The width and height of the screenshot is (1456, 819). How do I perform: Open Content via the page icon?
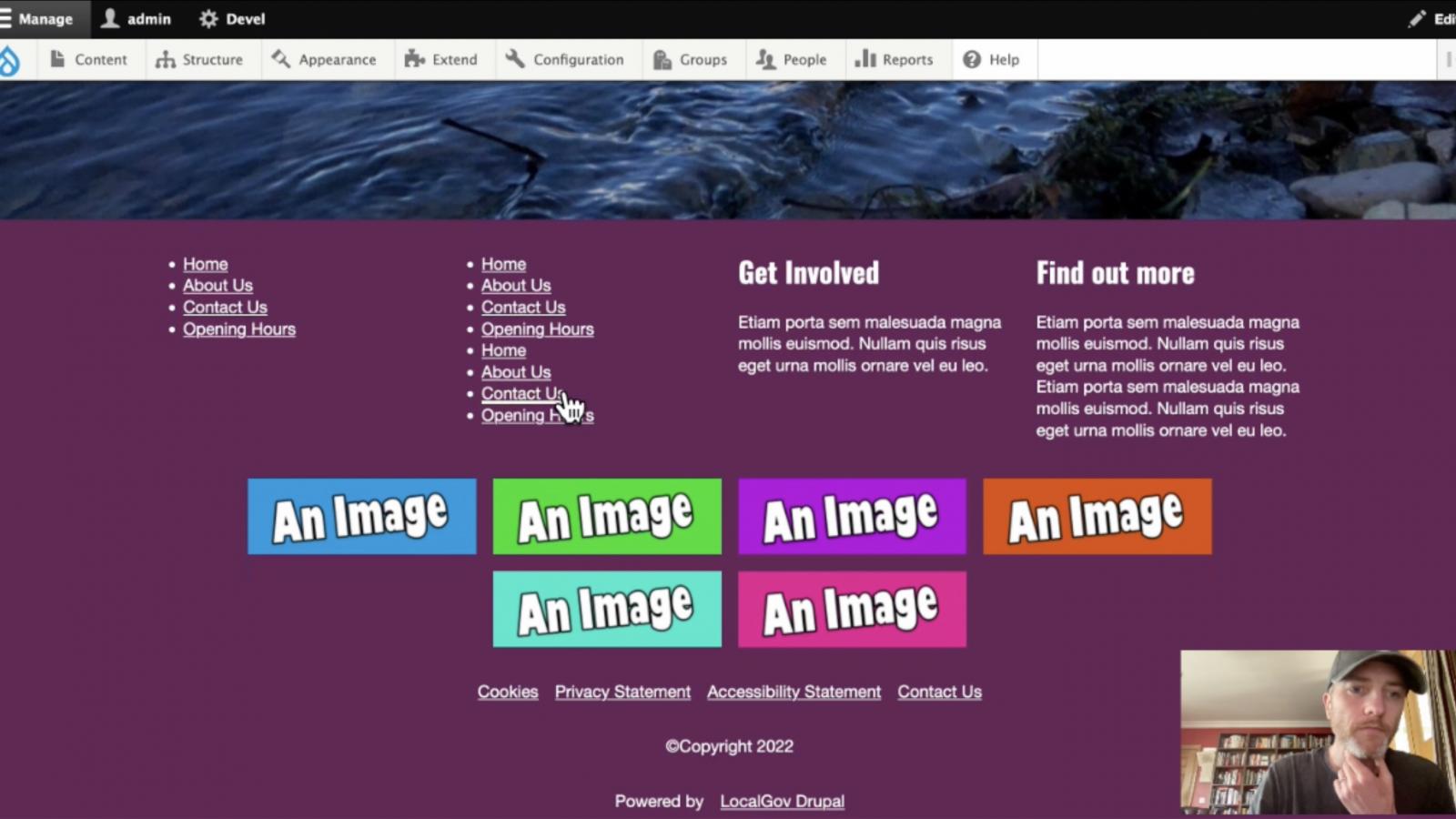pos(56,59)
